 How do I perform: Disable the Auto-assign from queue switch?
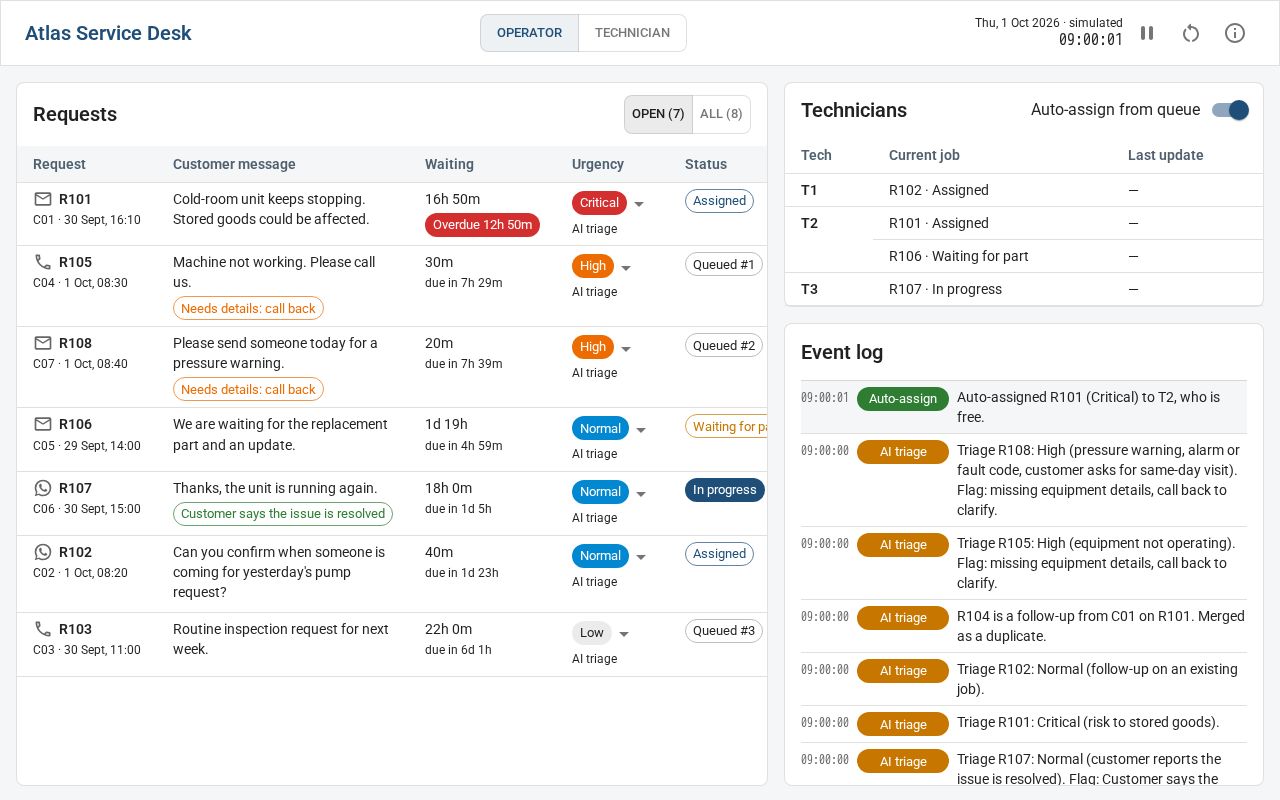[1230, 110]
